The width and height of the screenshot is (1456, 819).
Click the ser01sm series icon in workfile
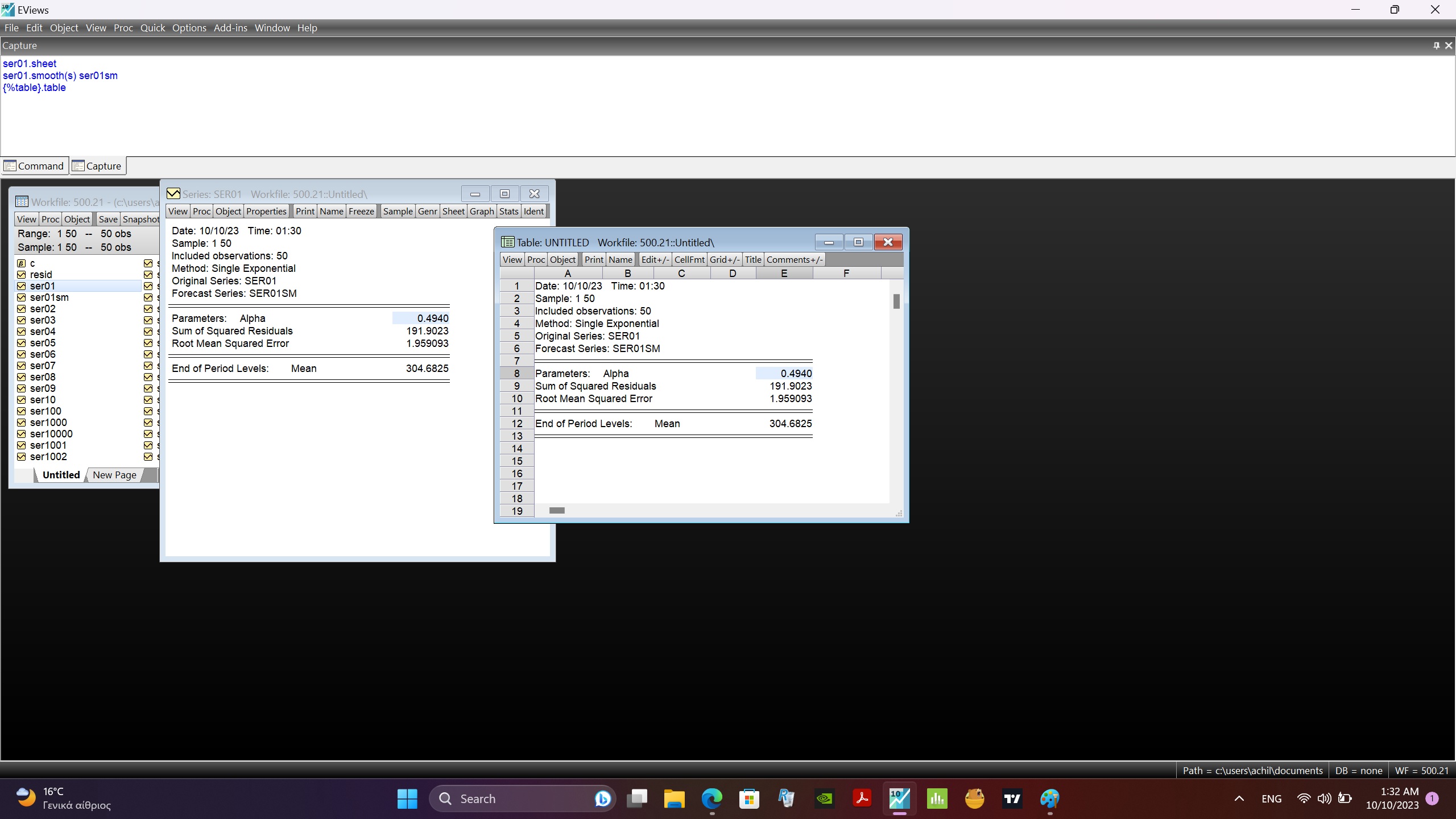click(x=22, y=297)
